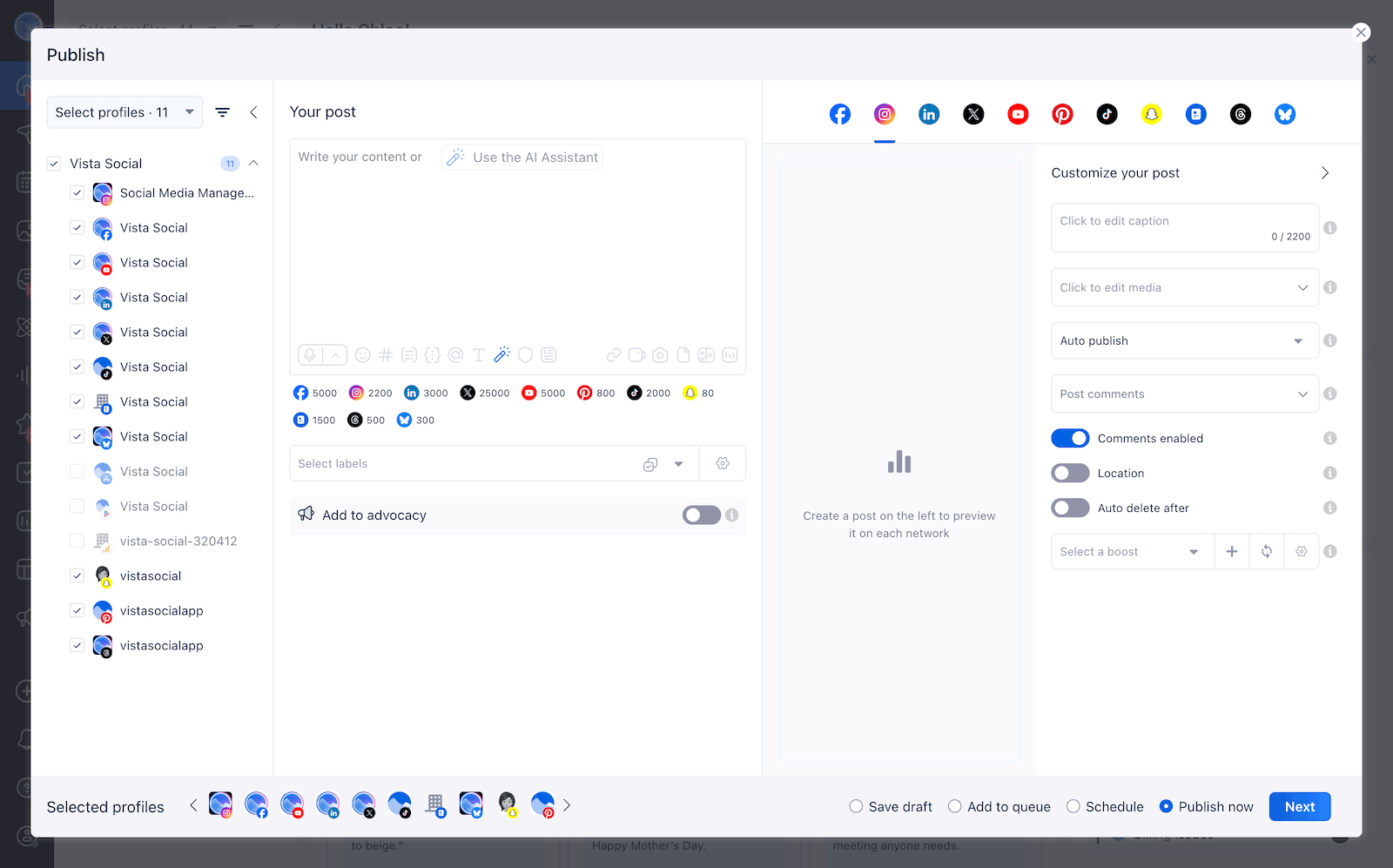The width and height of the screenshot is (1393, 868).
Task: Click the filter profiles icon
Action: [223, 112]
